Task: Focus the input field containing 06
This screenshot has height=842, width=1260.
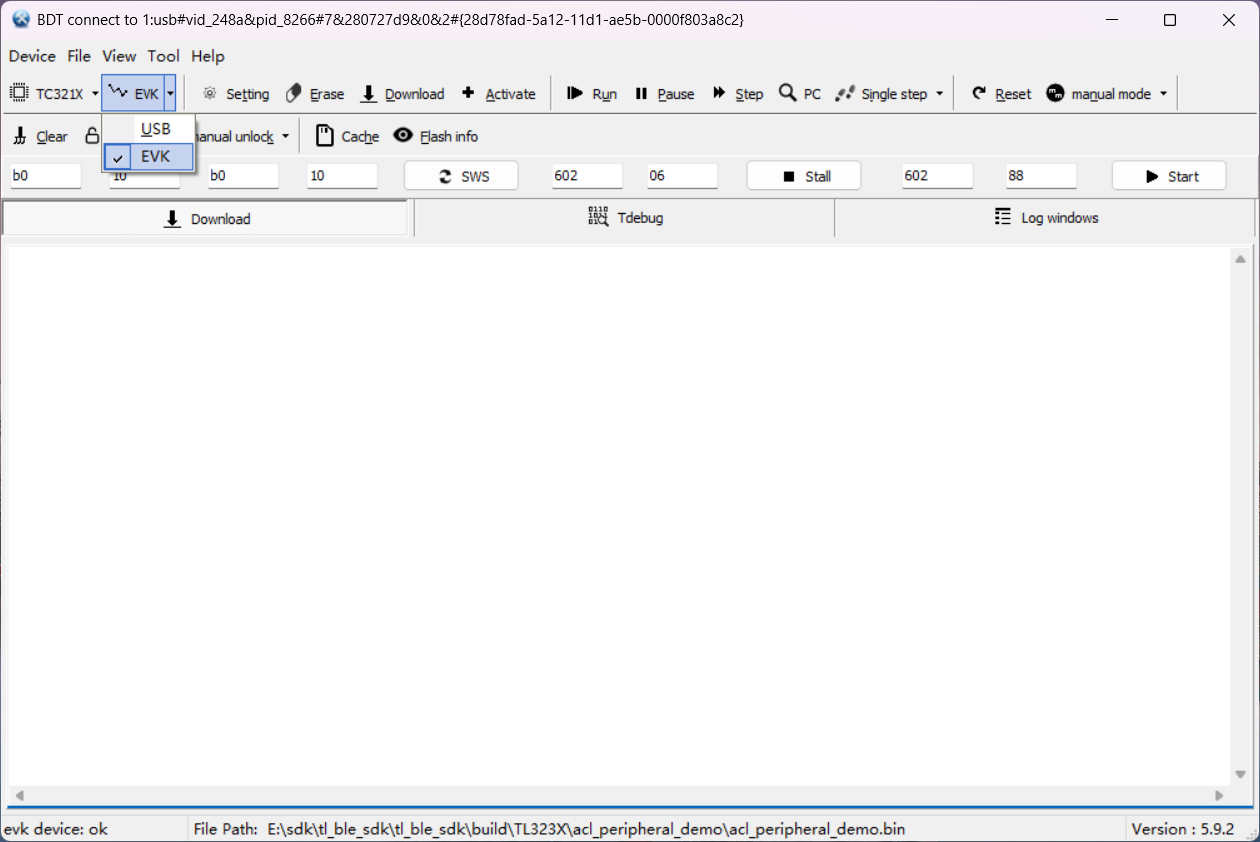Action: point(682,176)
